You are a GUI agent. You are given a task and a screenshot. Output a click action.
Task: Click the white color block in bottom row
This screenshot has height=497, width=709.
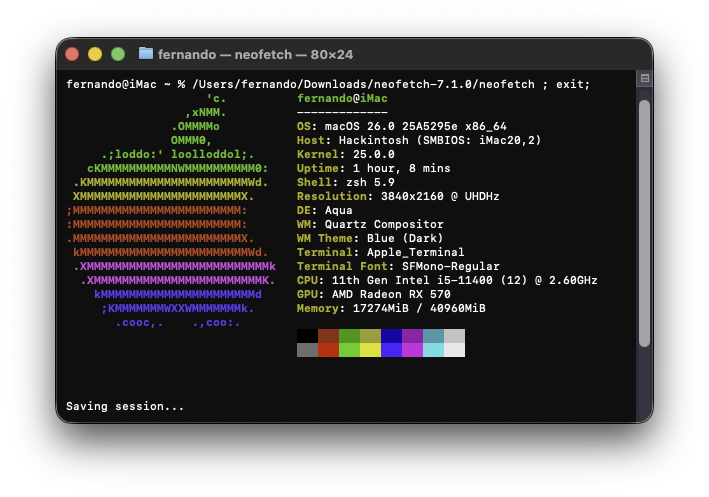click(x=454, y=350)
